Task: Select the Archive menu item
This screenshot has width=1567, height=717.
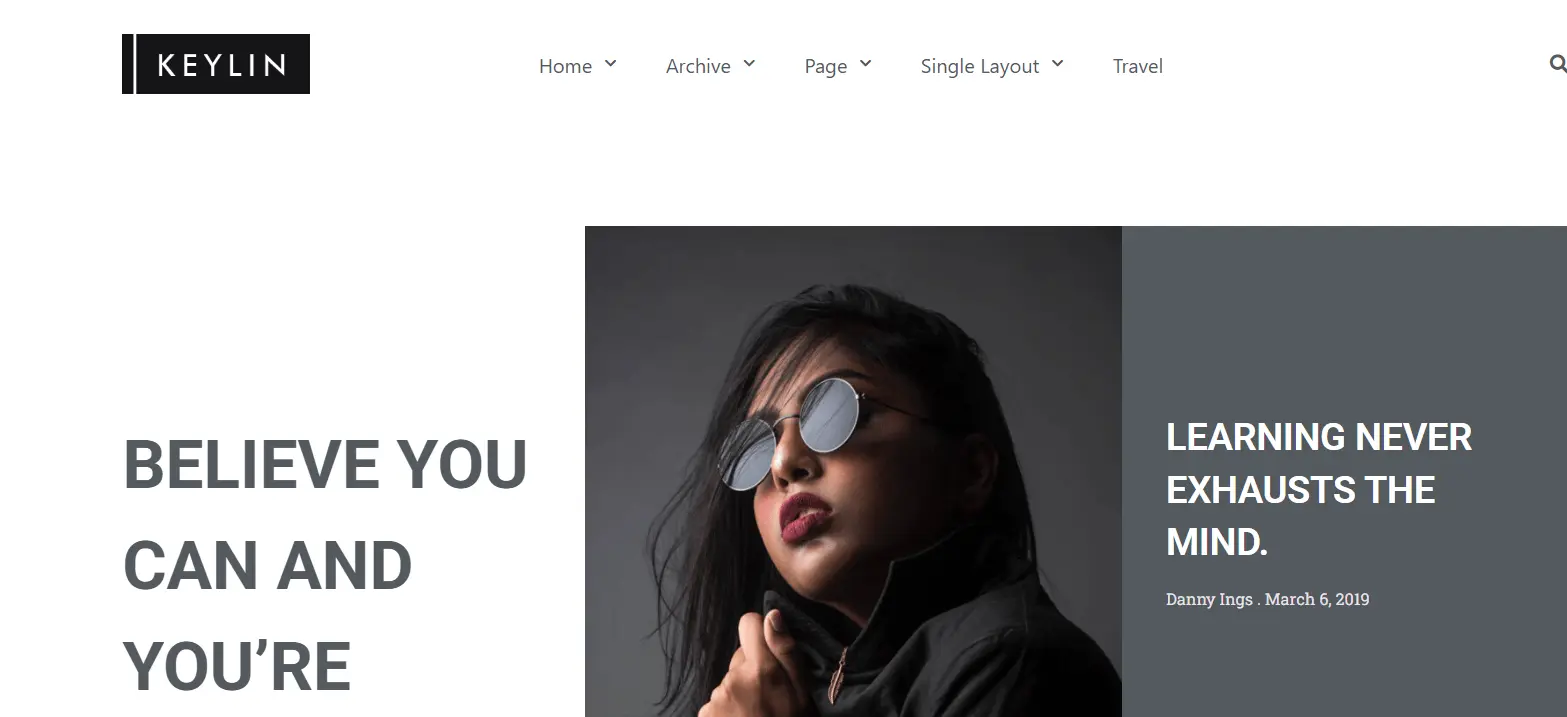Action: coord(698,66)
